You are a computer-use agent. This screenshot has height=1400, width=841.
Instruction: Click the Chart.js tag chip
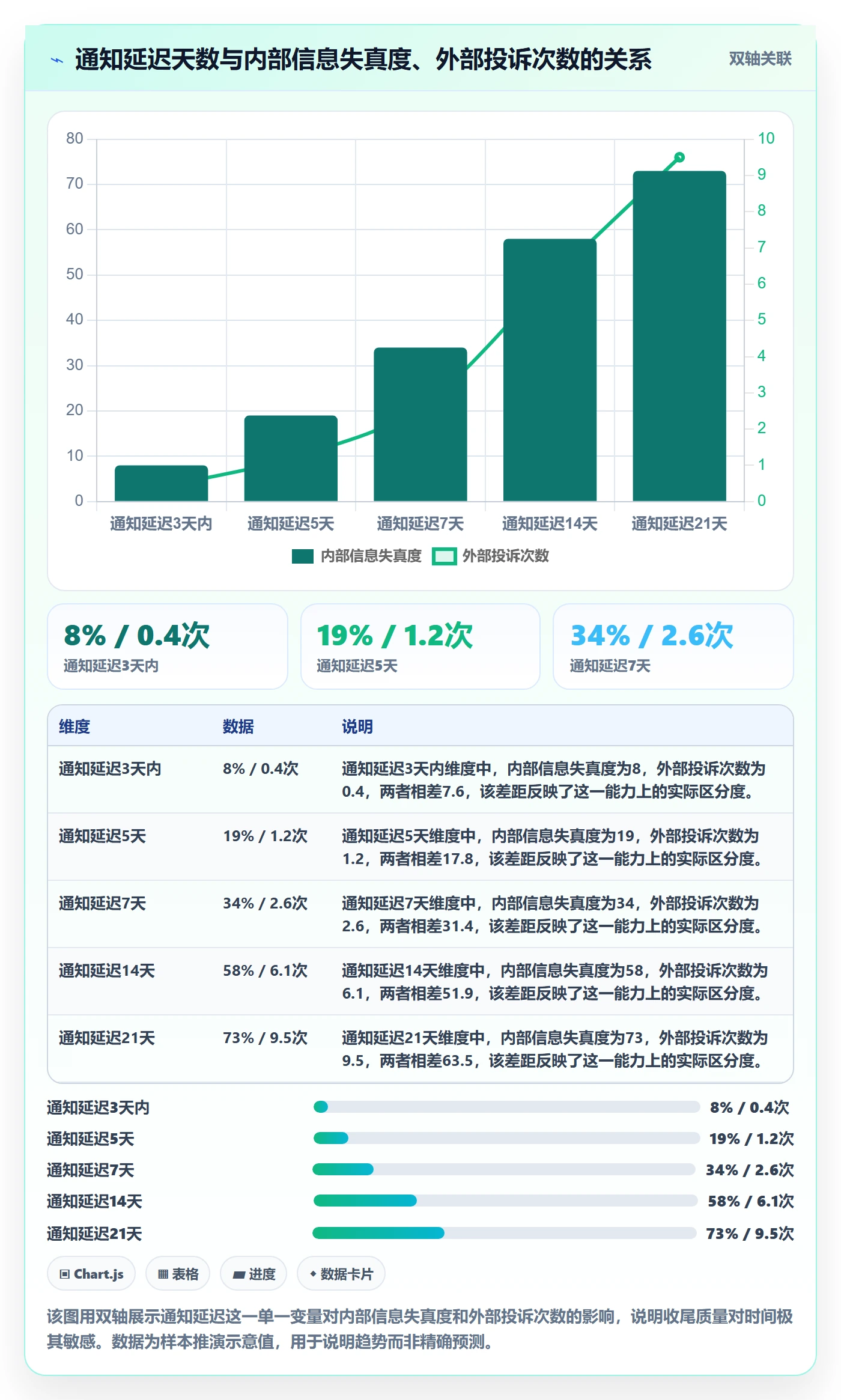click(x=91, y=1274)
